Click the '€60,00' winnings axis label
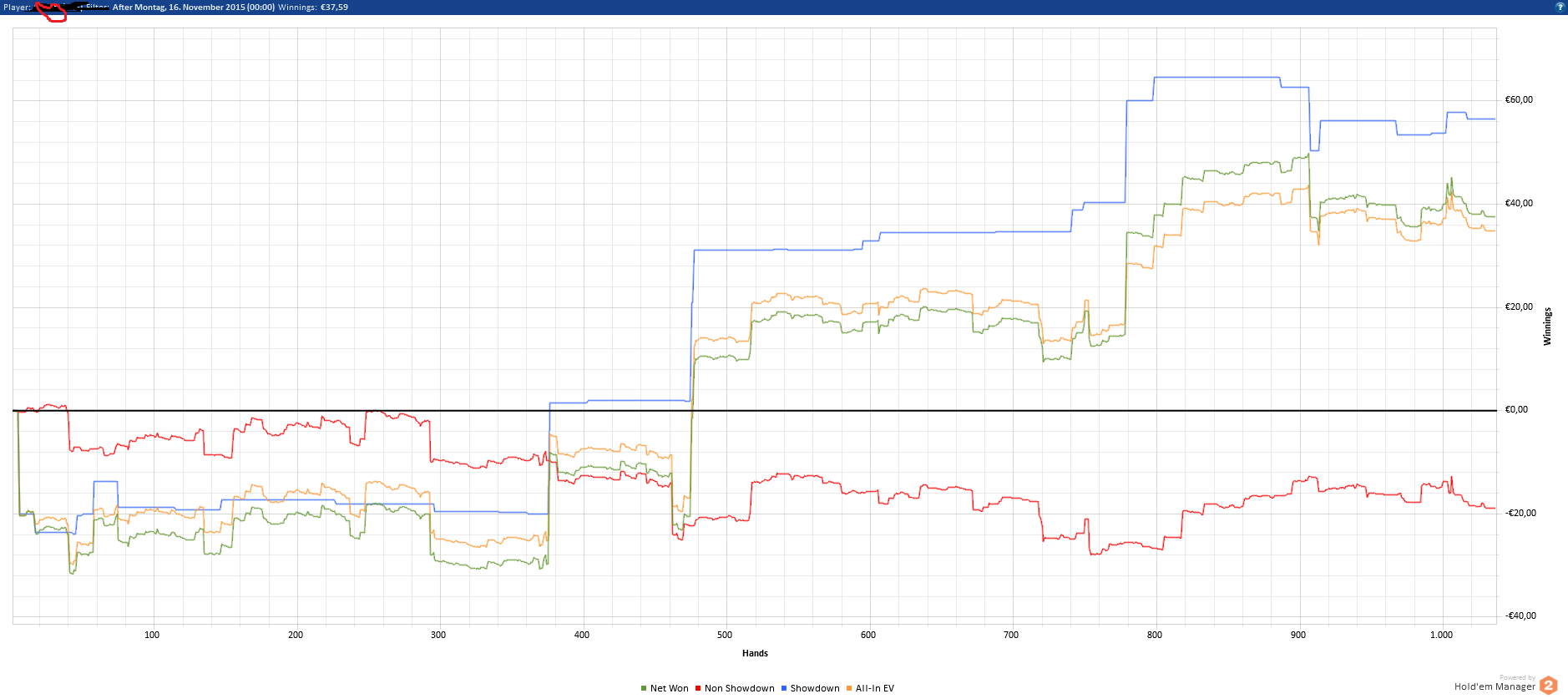 (x=1519, y=99)
